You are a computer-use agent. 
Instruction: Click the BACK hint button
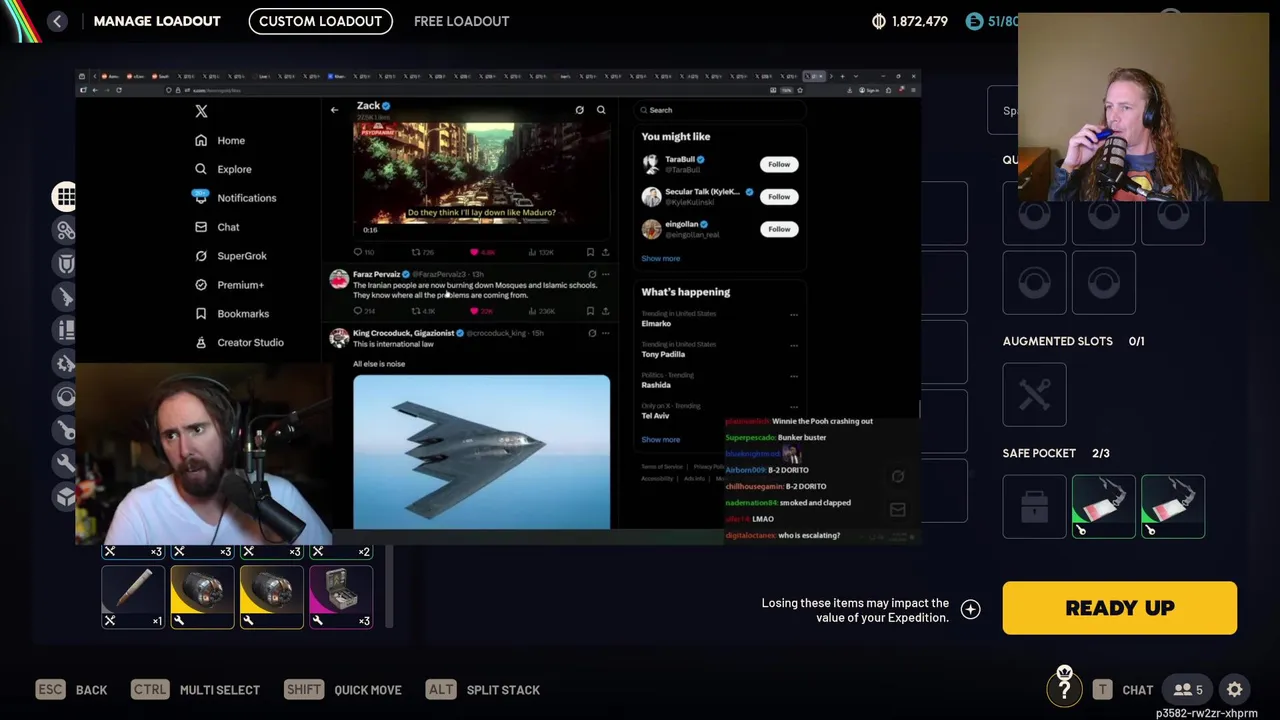pyautogui.click(x=73, y=690)
